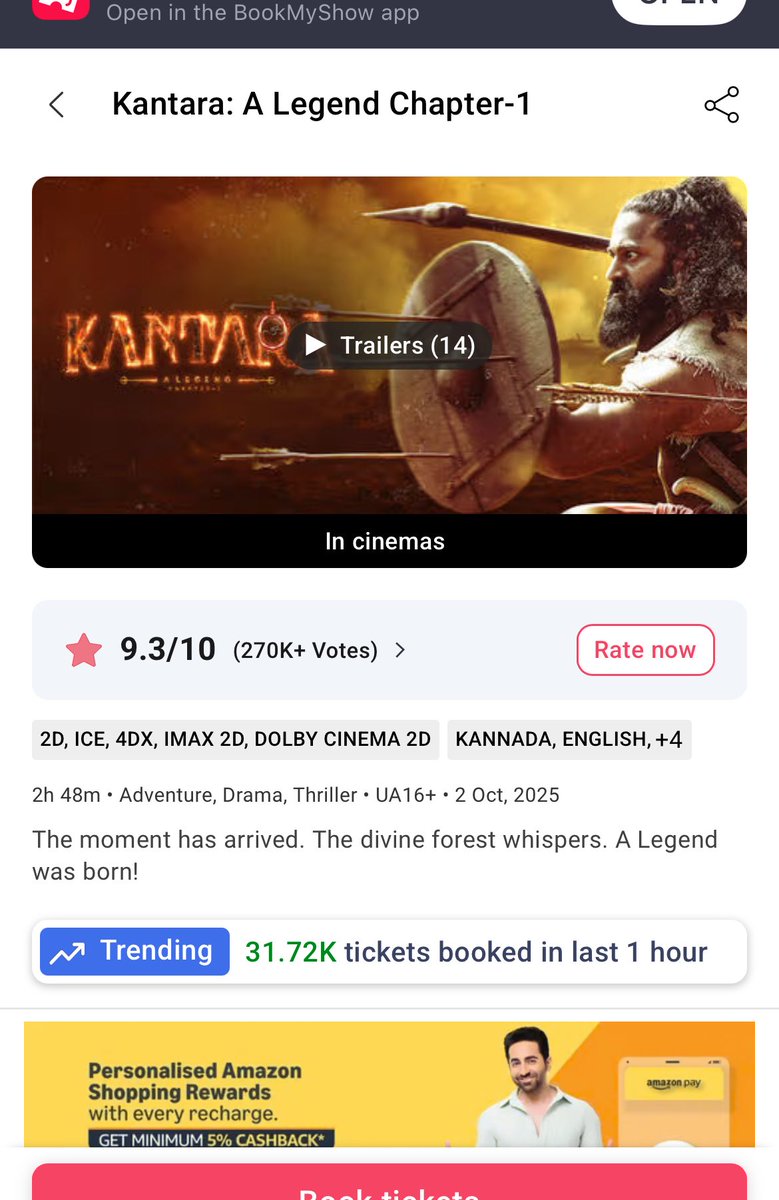Tap OPEN to launch the app

679,8
